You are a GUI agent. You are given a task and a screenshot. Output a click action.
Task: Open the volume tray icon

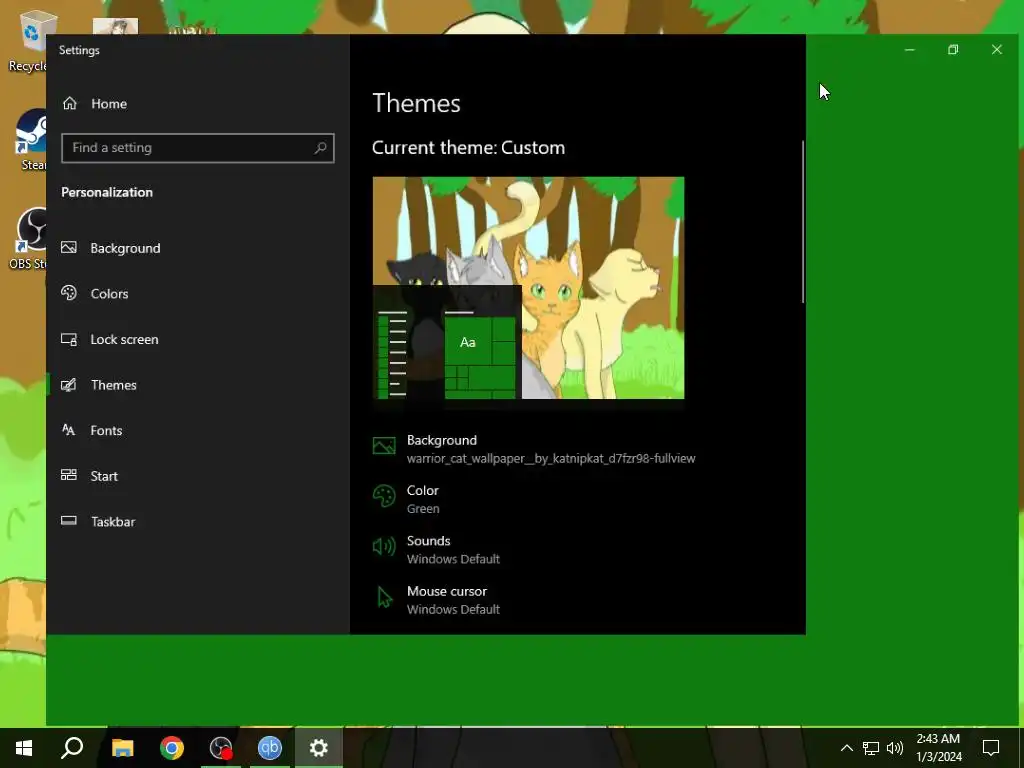click(895, 748)
